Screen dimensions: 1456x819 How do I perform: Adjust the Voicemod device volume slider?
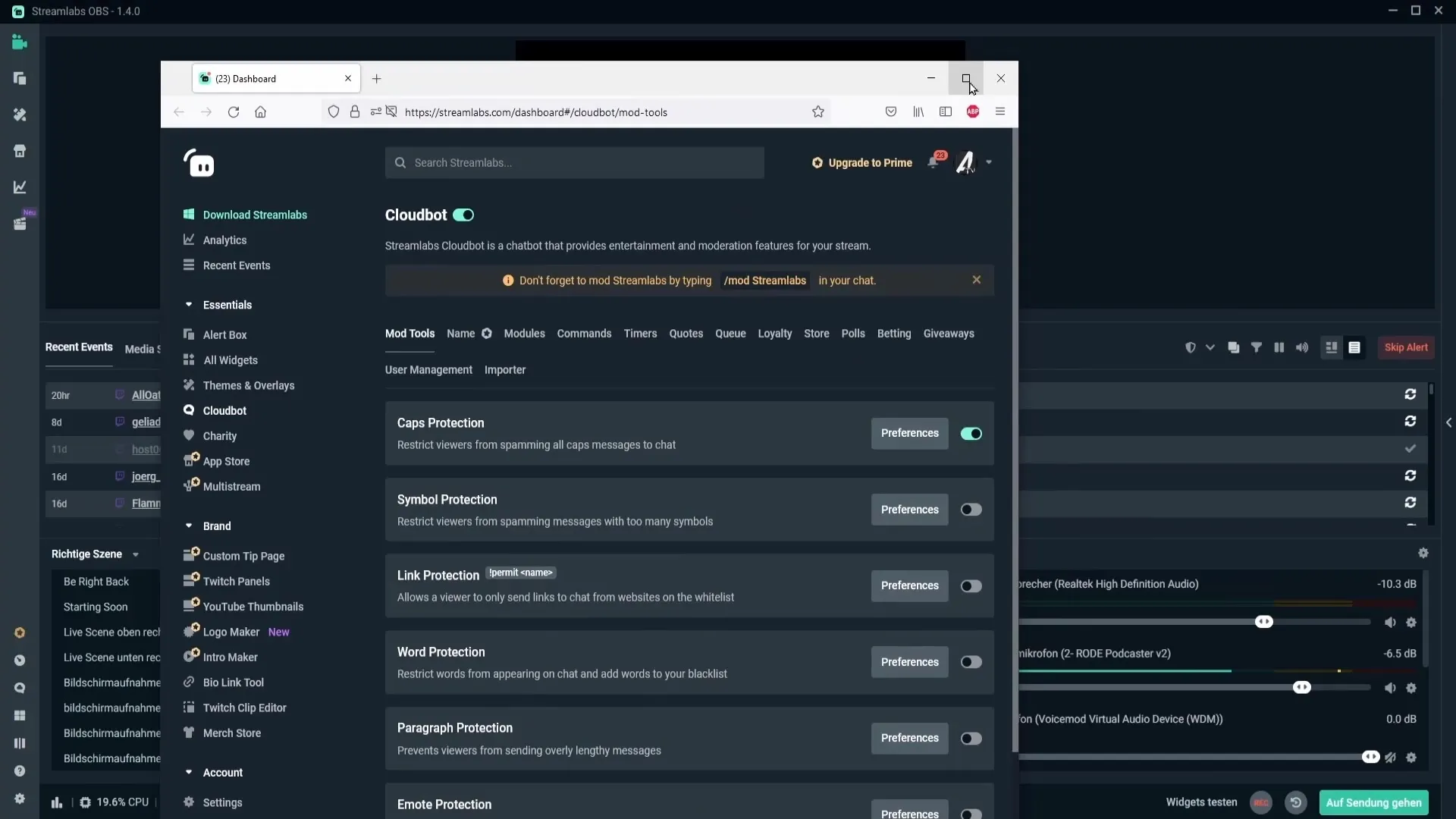click(x=1370, y=758)
